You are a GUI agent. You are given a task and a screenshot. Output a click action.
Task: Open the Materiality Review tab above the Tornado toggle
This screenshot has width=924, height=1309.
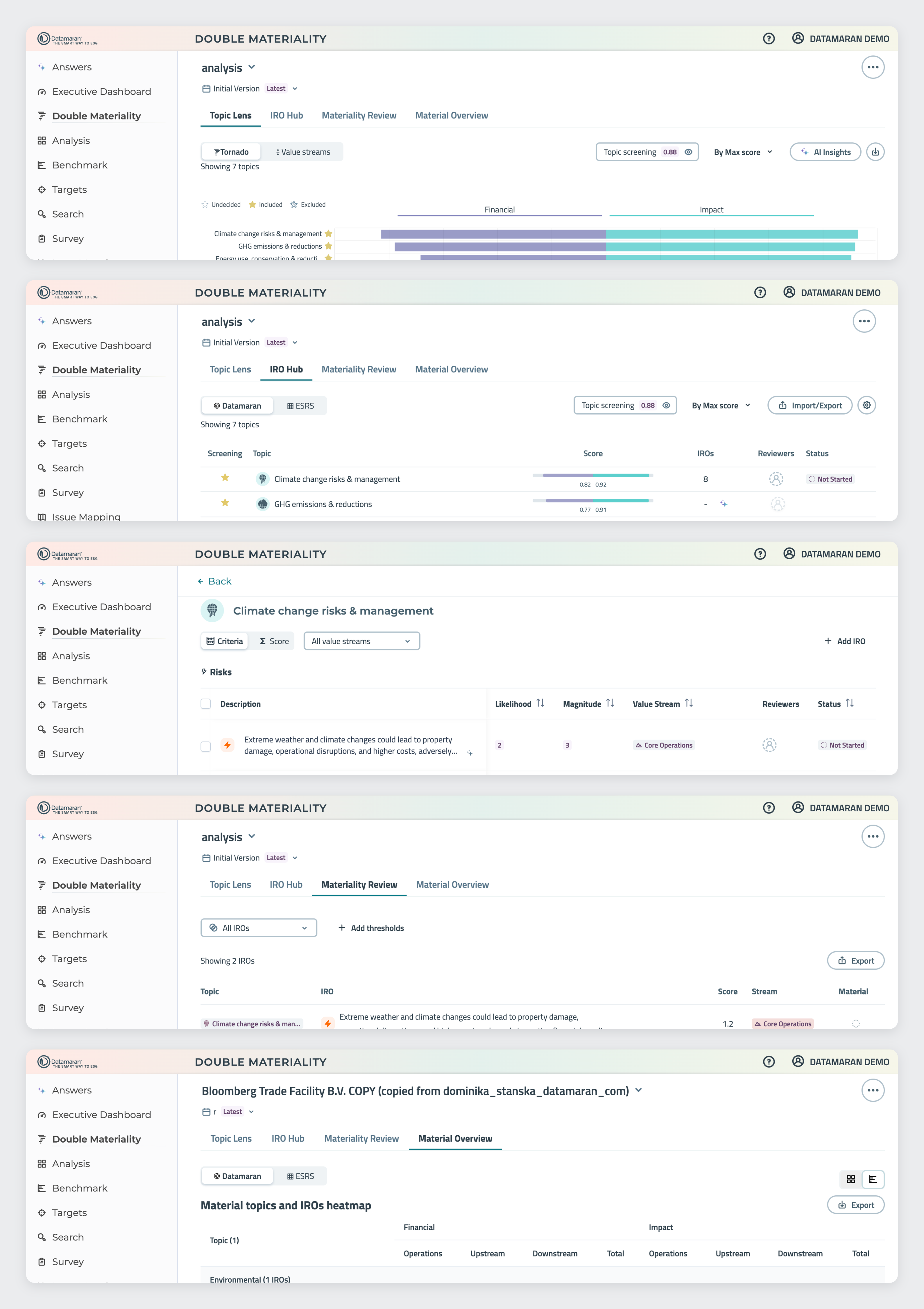tap(359, 115)
